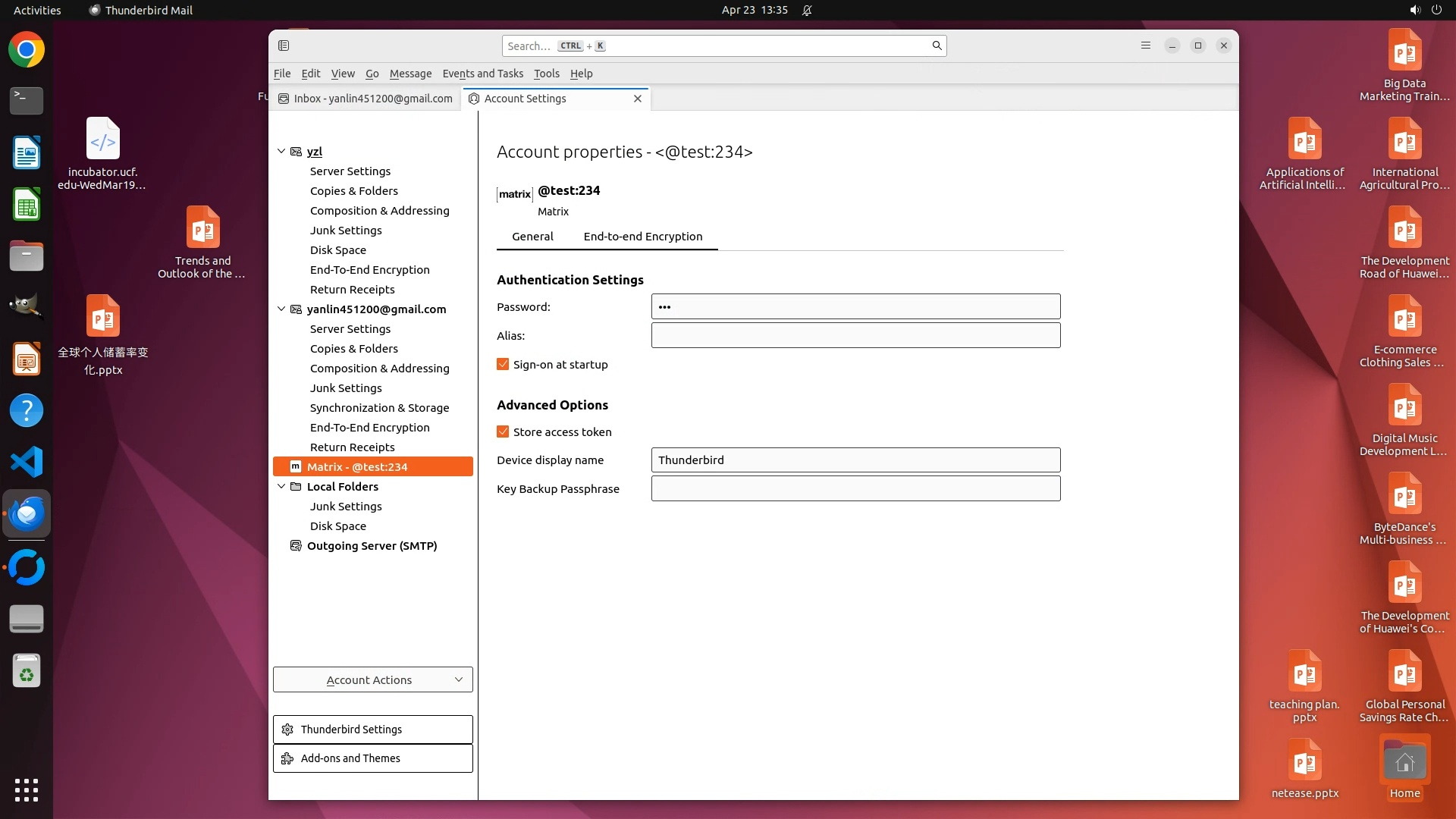Screen dimensions: 1456x819
Task: Collapse the yanlin451200@gmail.com account tree
Action: pyautogui.click(x=281, y=309)
